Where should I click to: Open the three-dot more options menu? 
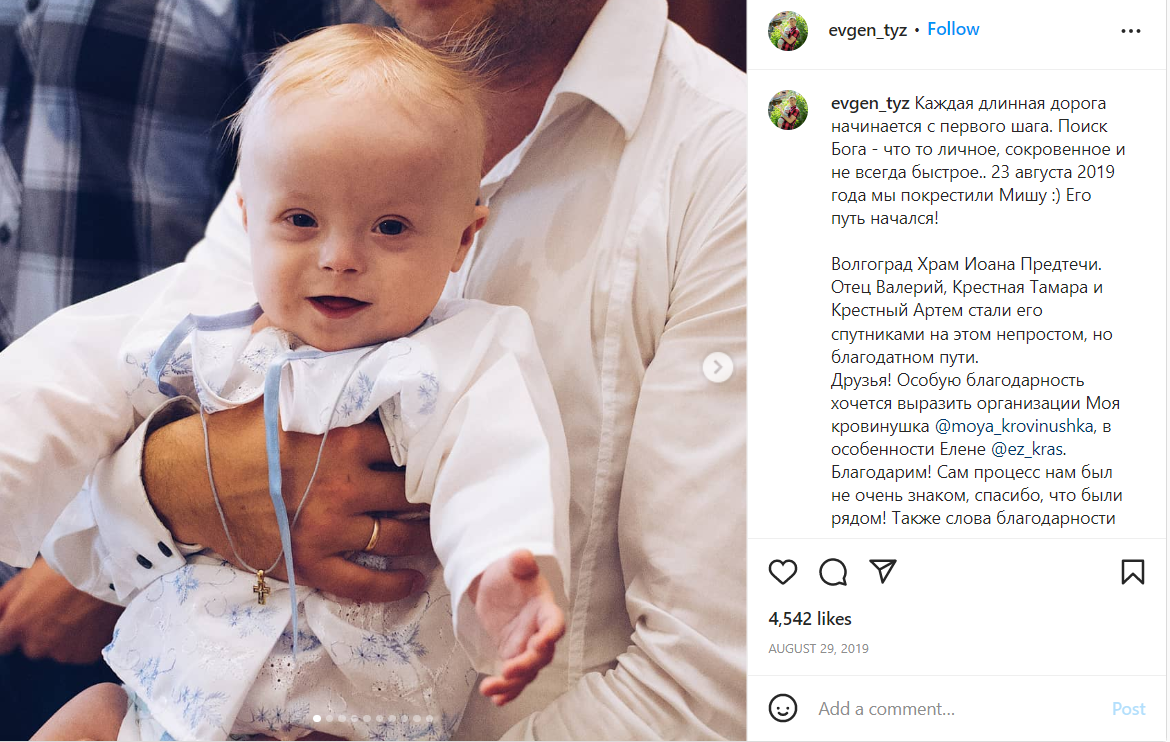click(1130, 31)
